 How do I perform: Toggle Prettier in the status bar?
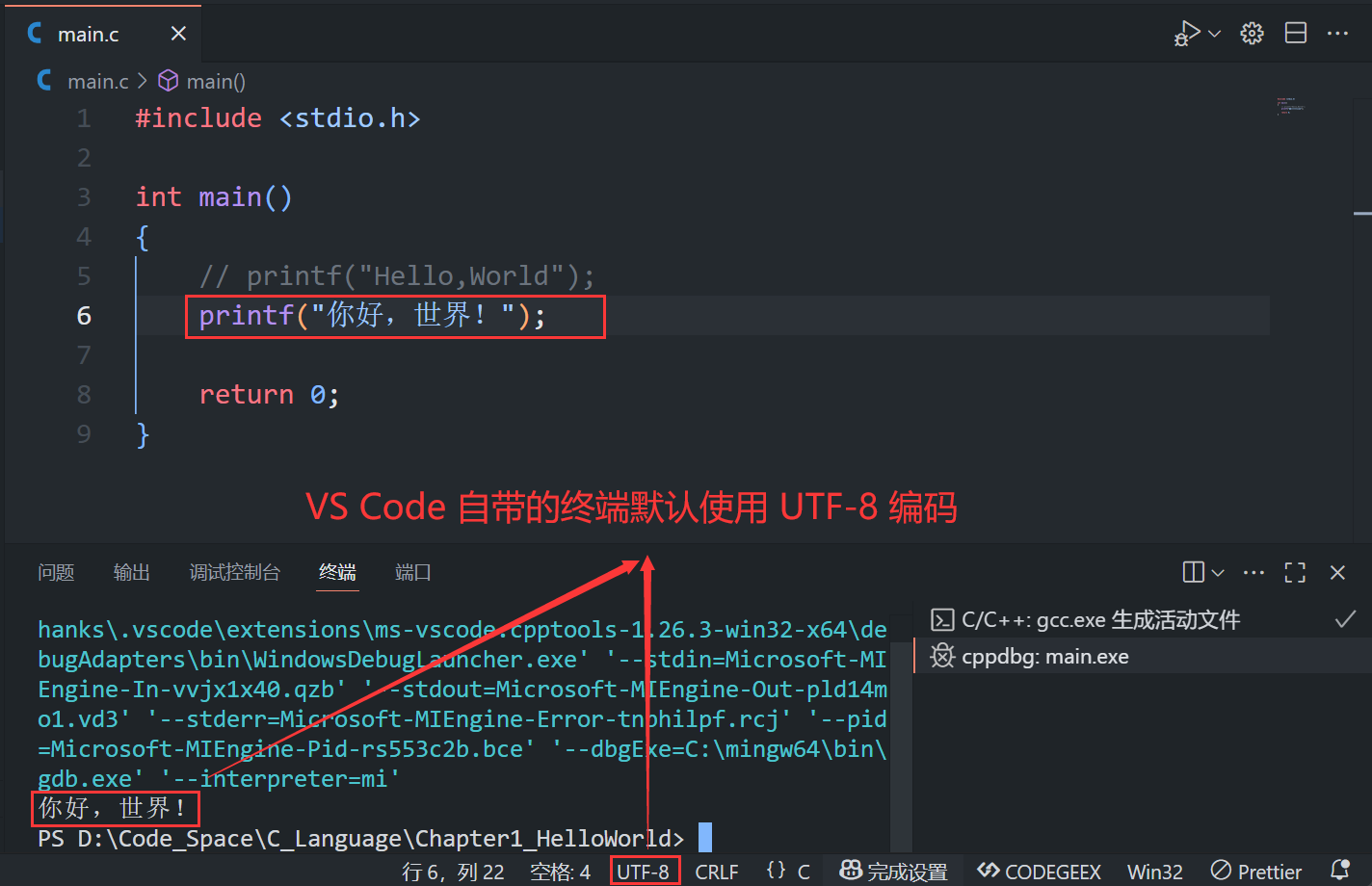pos(1255,871)
